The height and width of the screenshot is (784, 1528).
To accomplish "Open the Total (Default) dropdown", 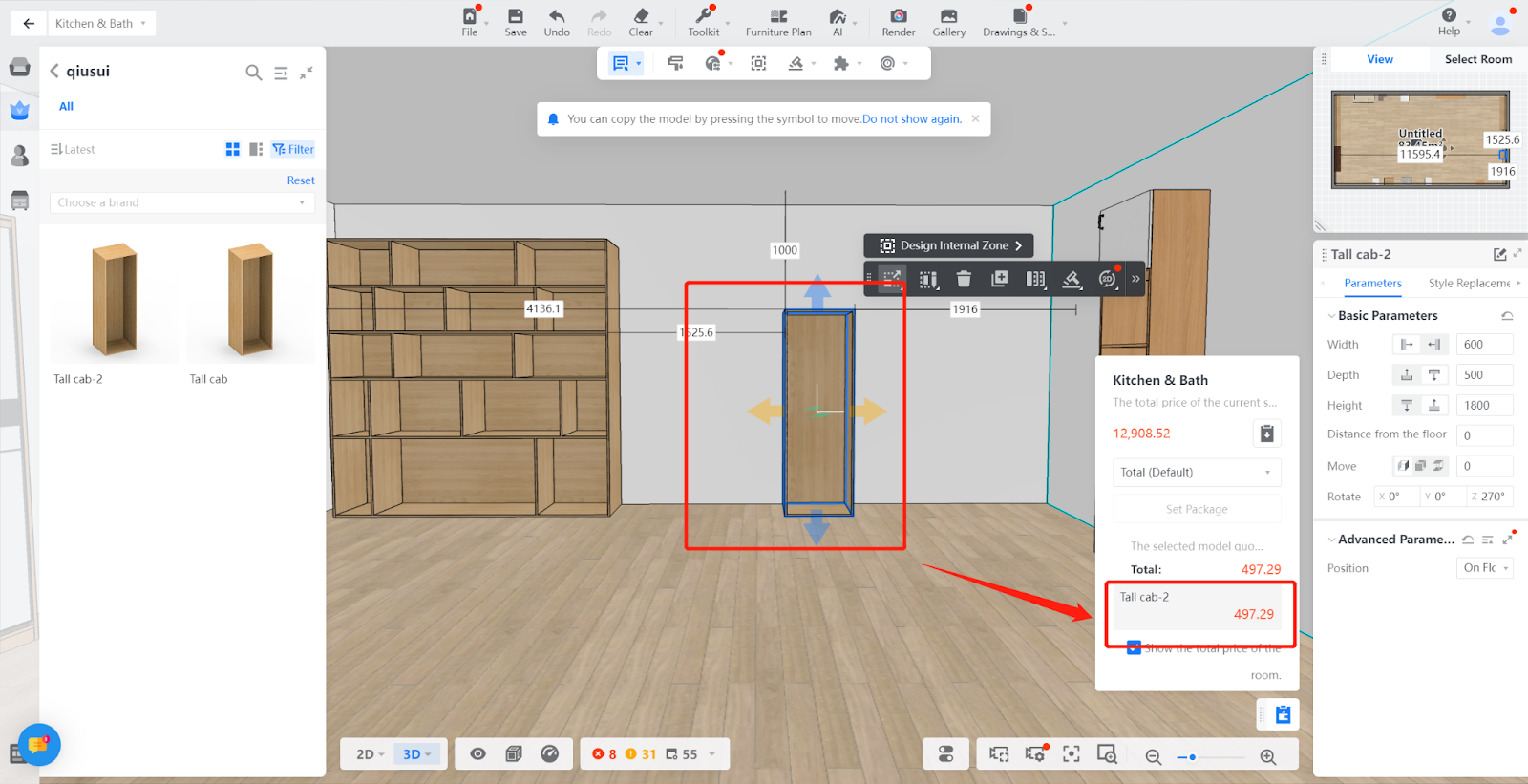I will [1196, 473].
